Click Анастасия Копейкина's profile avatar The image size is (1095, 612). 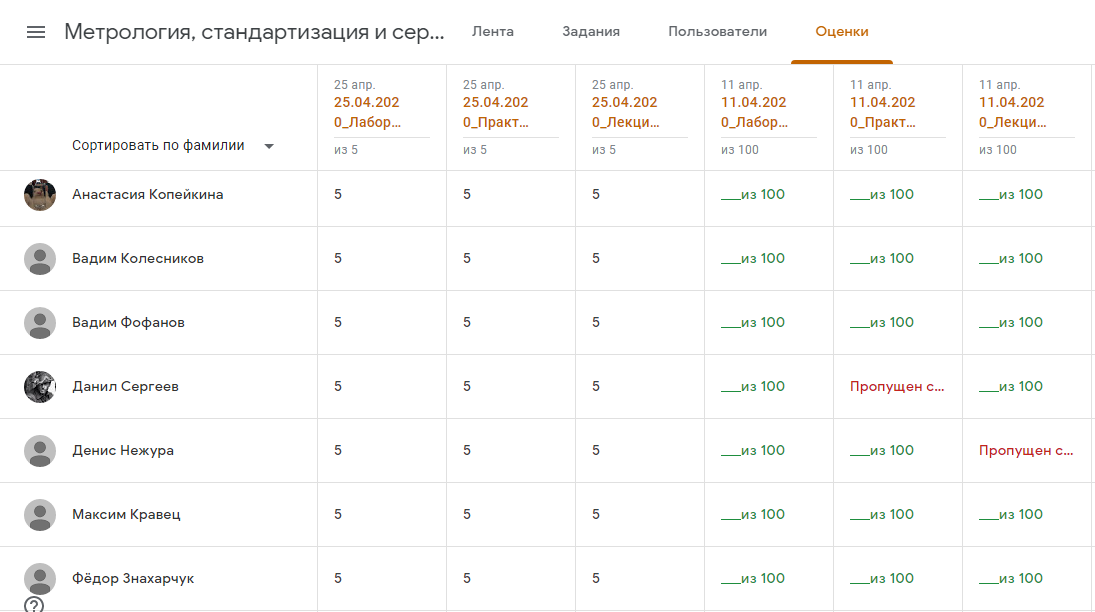(40, 195)
